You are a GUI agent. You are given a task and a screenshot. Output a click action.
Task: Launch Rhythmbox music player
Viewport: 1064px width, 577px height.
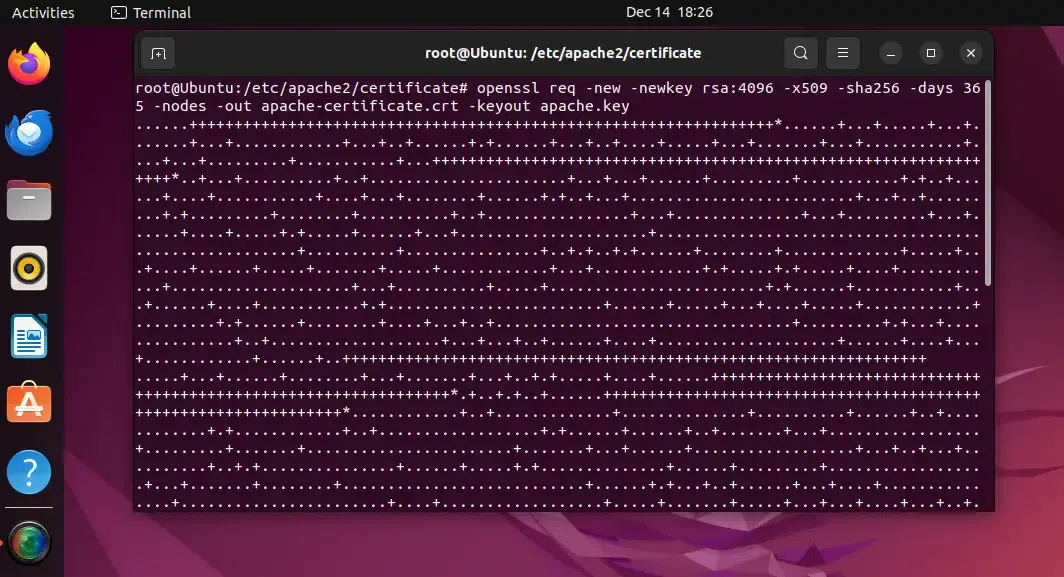[x=29, y=268]
